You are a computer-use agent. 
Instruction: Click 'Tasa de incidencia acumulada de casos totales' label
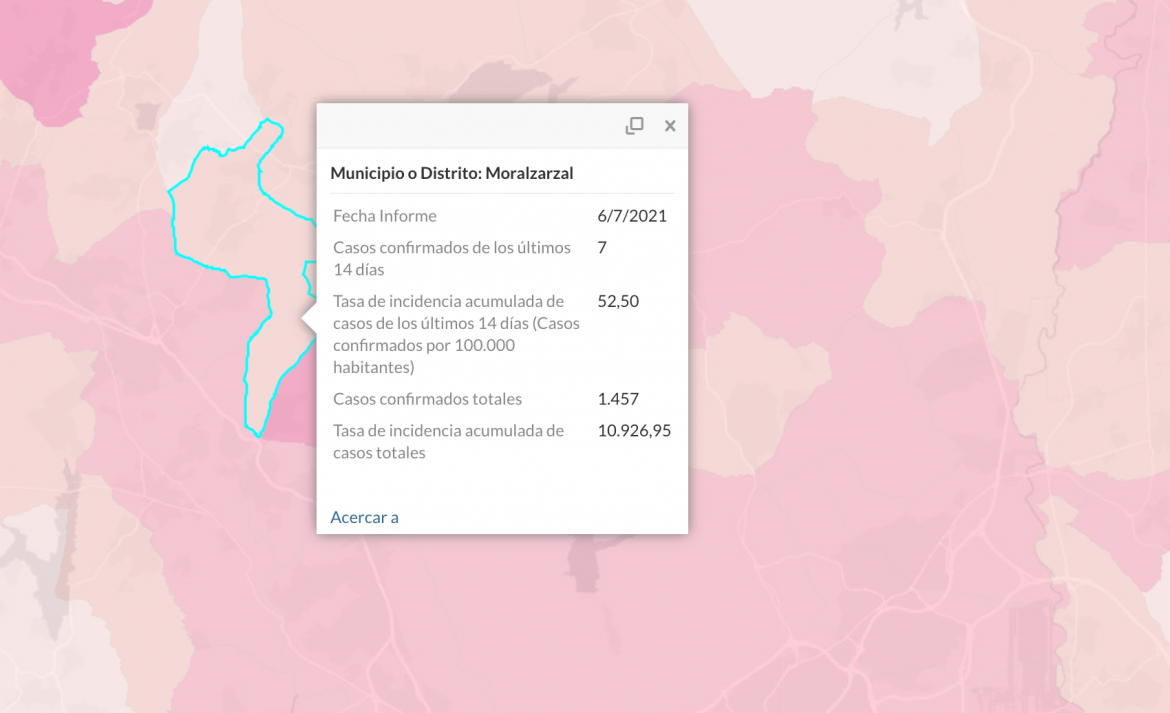(448, 442)
